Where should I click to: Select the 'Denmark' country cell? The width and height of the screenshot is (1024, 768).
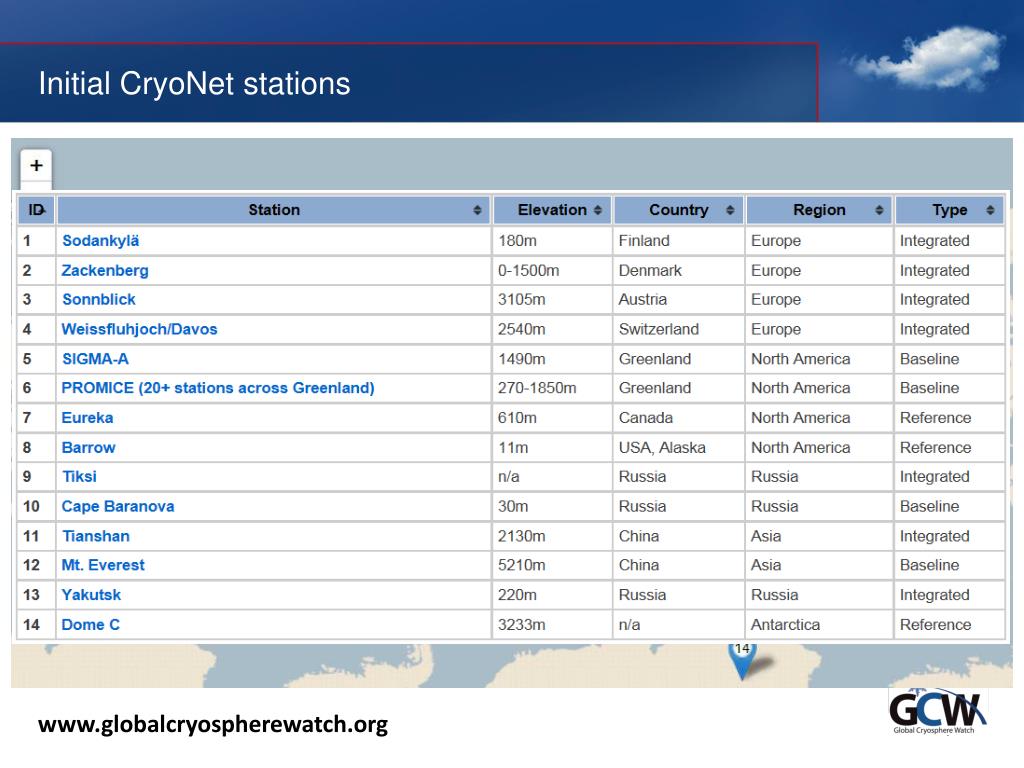click(x=679, y=270)
